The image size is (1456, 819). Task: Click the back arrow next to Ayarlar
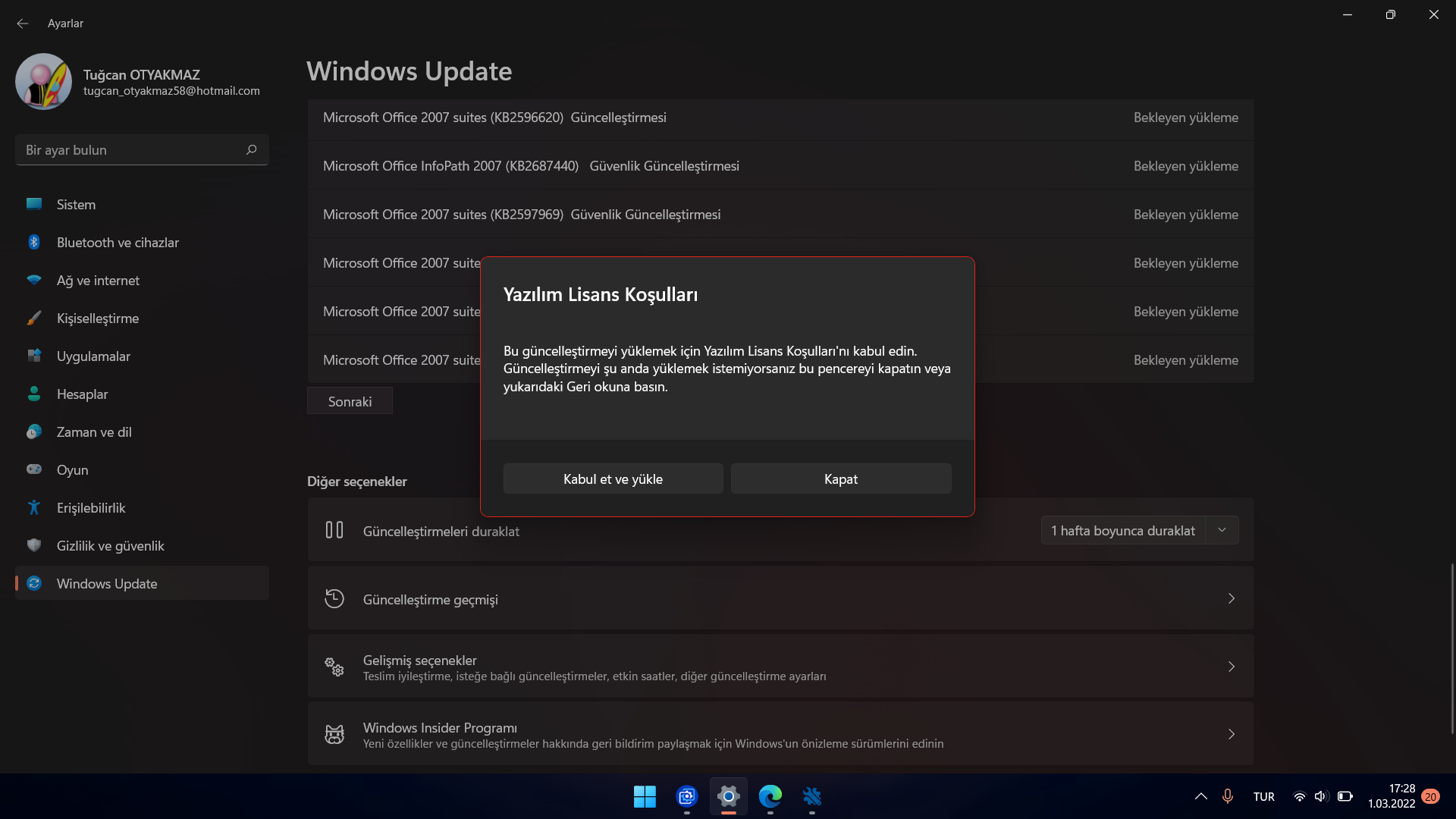click(23, 24)
